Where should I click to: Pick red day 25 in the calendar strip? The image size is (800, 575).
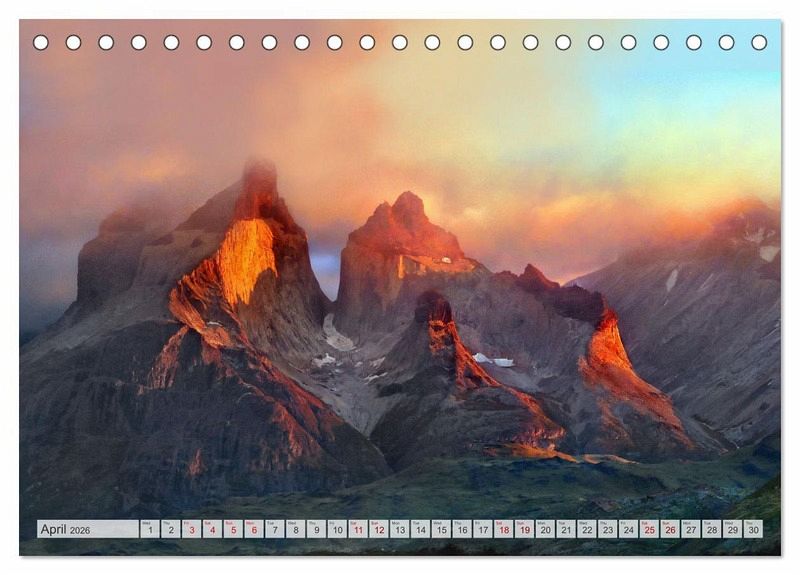(x=650, y=529)
